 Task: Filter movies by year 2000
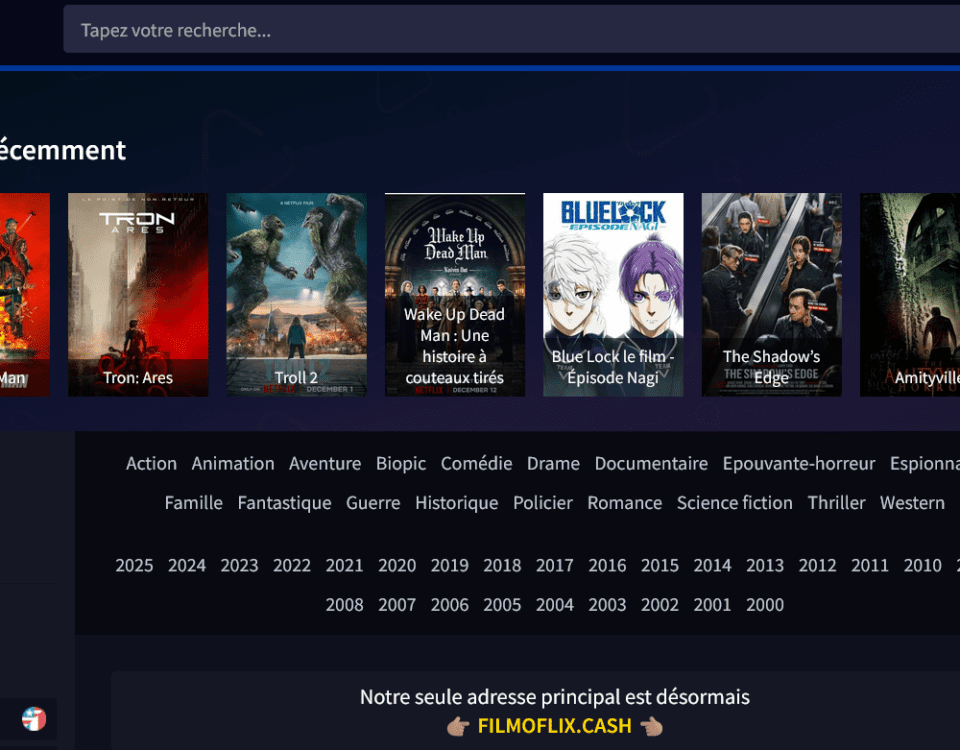765,605
